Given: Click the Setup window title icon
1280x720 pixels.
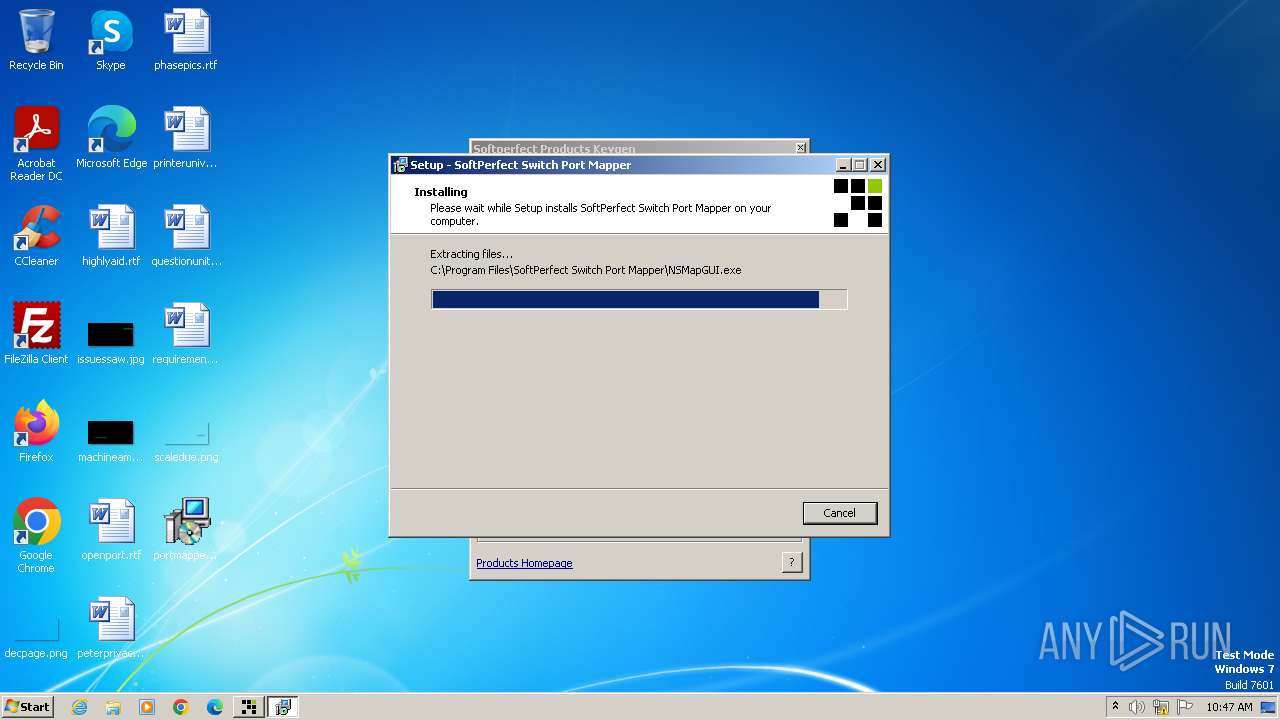Looking at the screenshot, I should (400, 165).
